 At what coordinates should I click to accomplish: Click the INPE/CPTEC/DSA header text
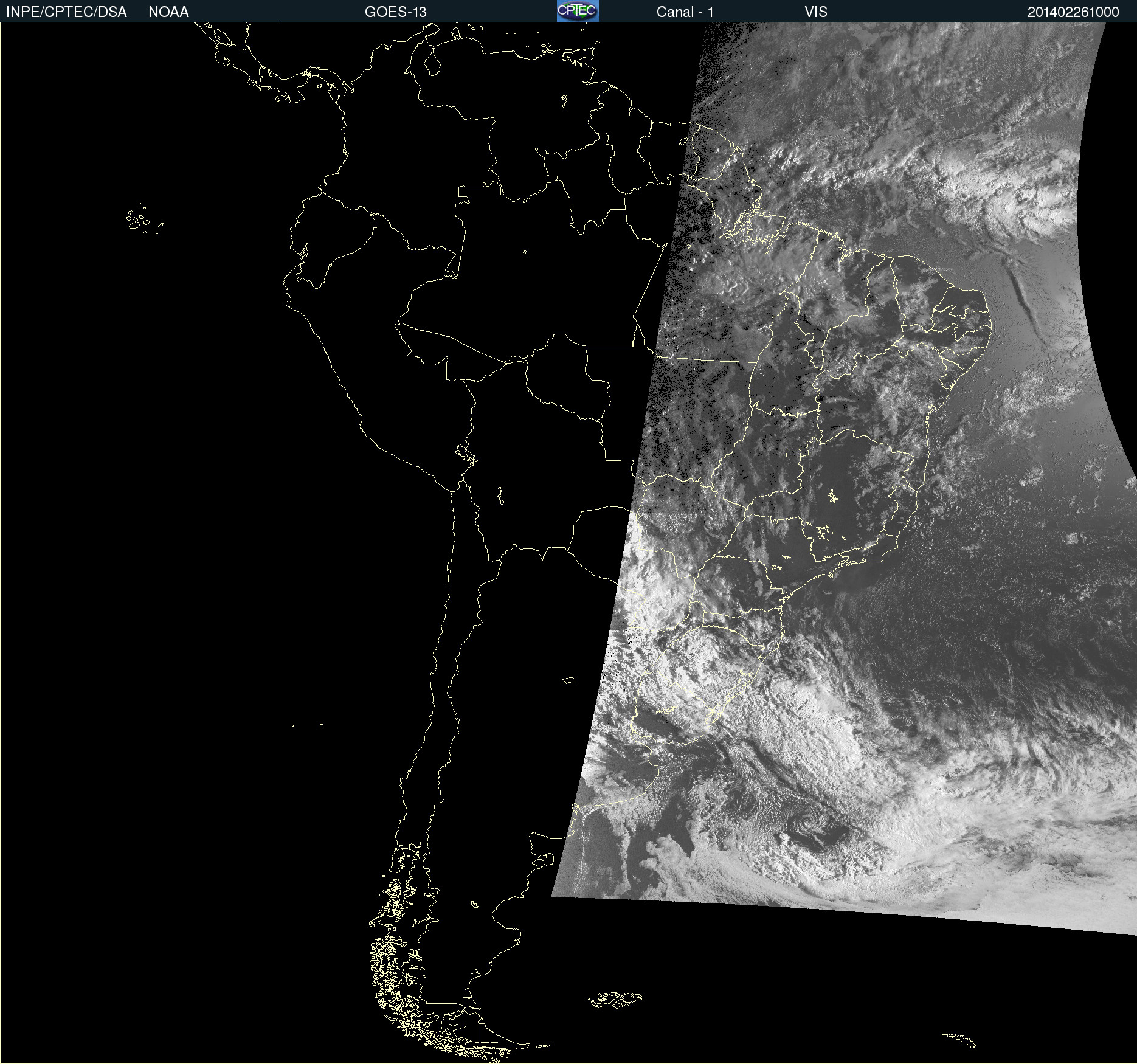(66, 12)
